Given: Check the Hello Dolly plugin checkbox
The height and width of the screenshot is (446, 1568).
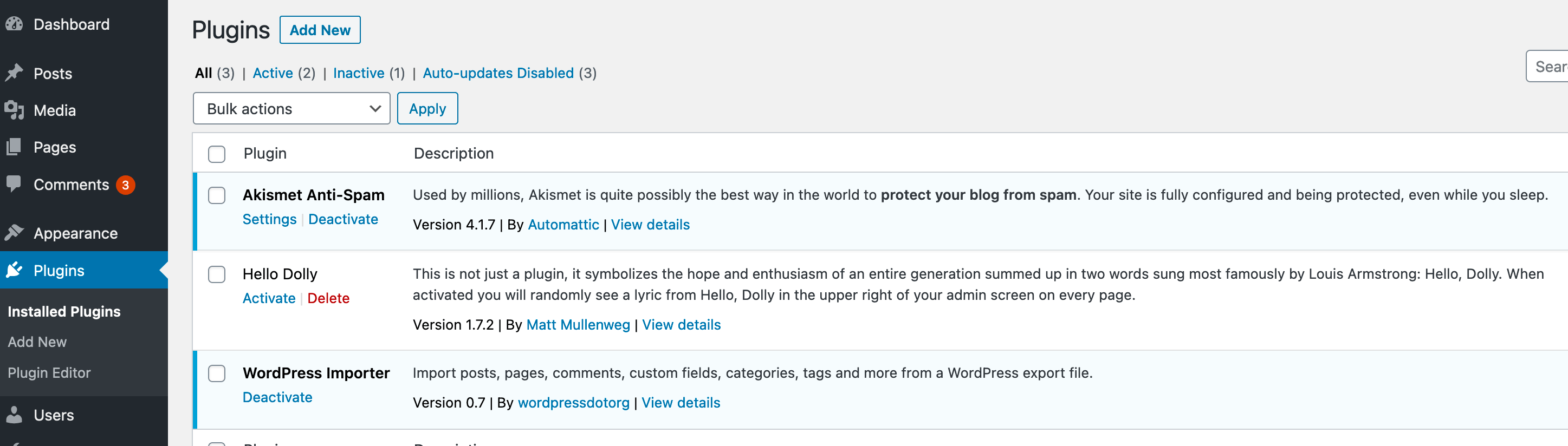Looking at the screenshot, I should point(217,274).
